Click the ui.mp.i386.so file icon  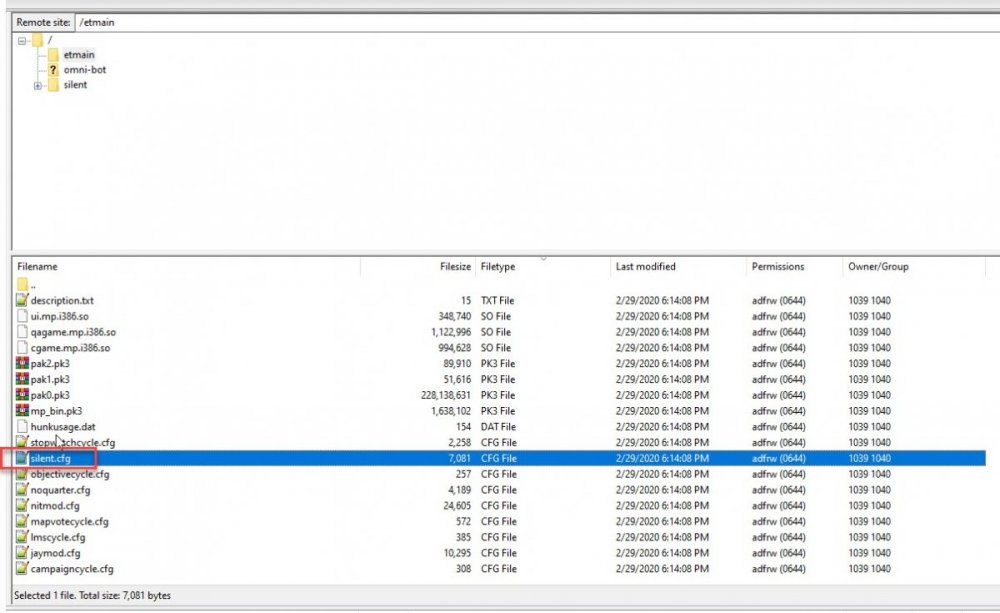click(x=22, y=316)
